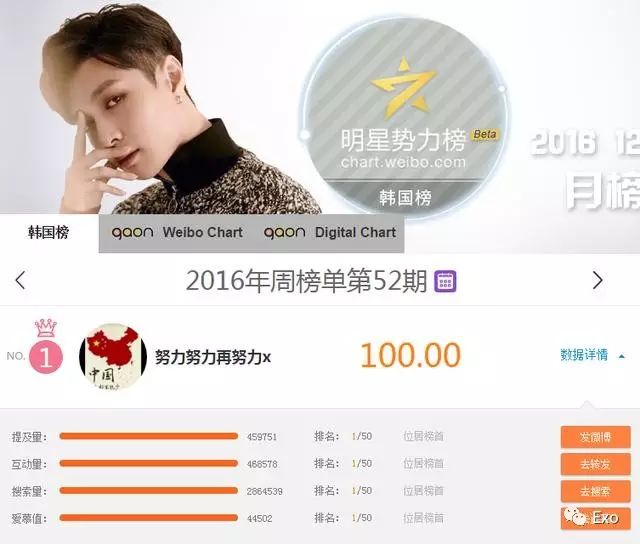Select the 韩国榜 tab
Viewport: 640px width, 544px height.
click(49, 233)
